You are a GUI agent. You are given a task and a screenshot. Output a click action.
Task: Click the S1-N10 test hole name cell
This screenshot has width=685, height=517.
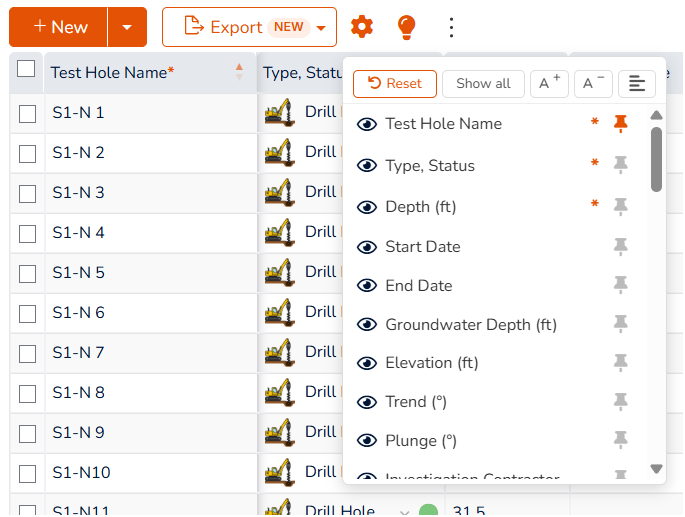(x=151, y=473)
